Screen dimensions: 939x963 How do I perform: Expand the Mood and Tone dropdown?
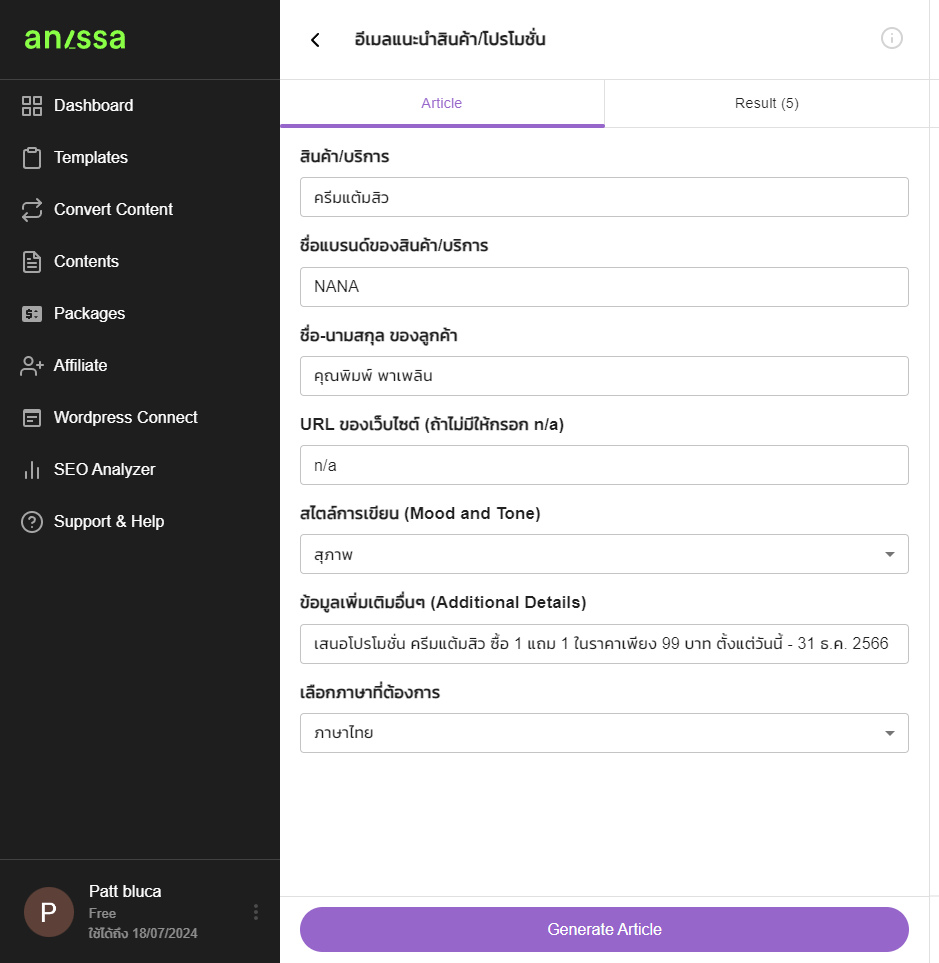pyautogui.click(x=604, y=554)
